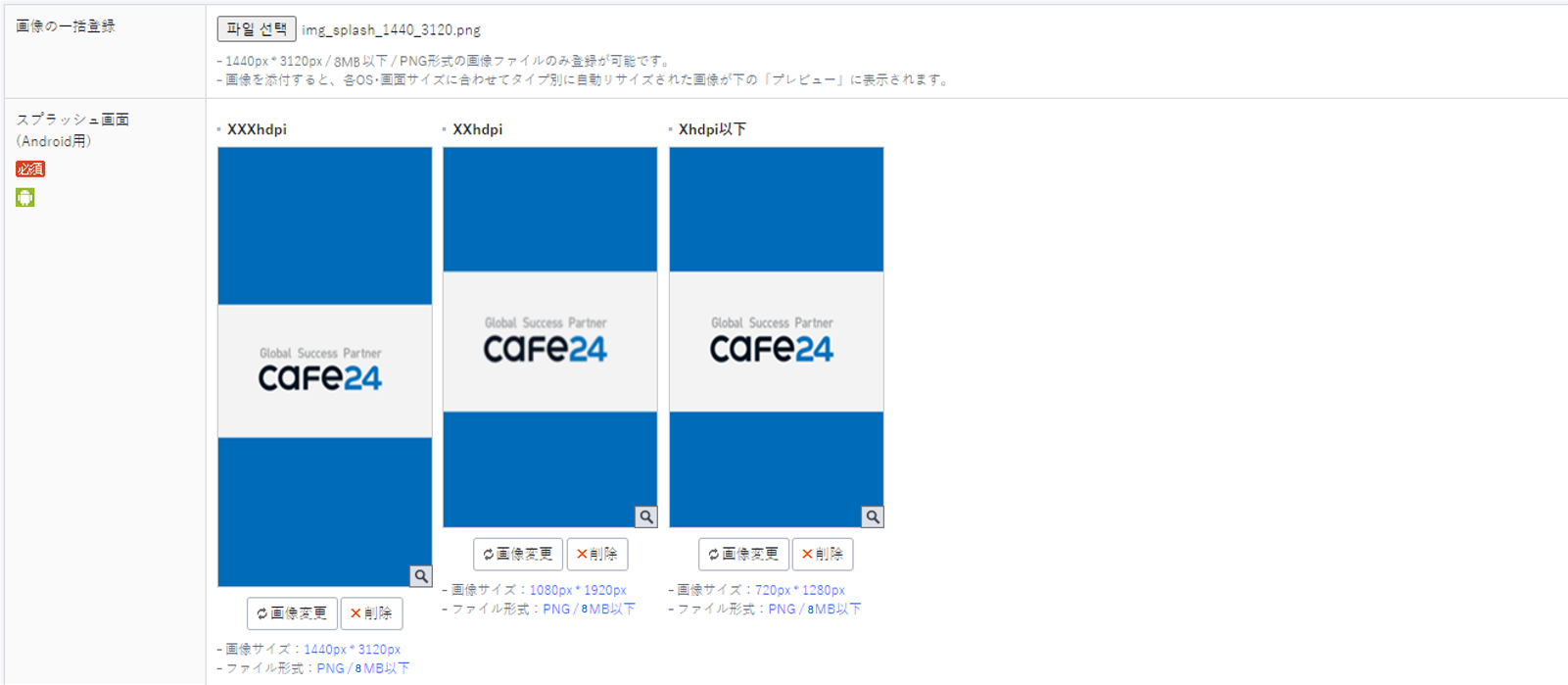
Task: Change image for Xhdpi以下 splash
Action: tap(743, 554)
